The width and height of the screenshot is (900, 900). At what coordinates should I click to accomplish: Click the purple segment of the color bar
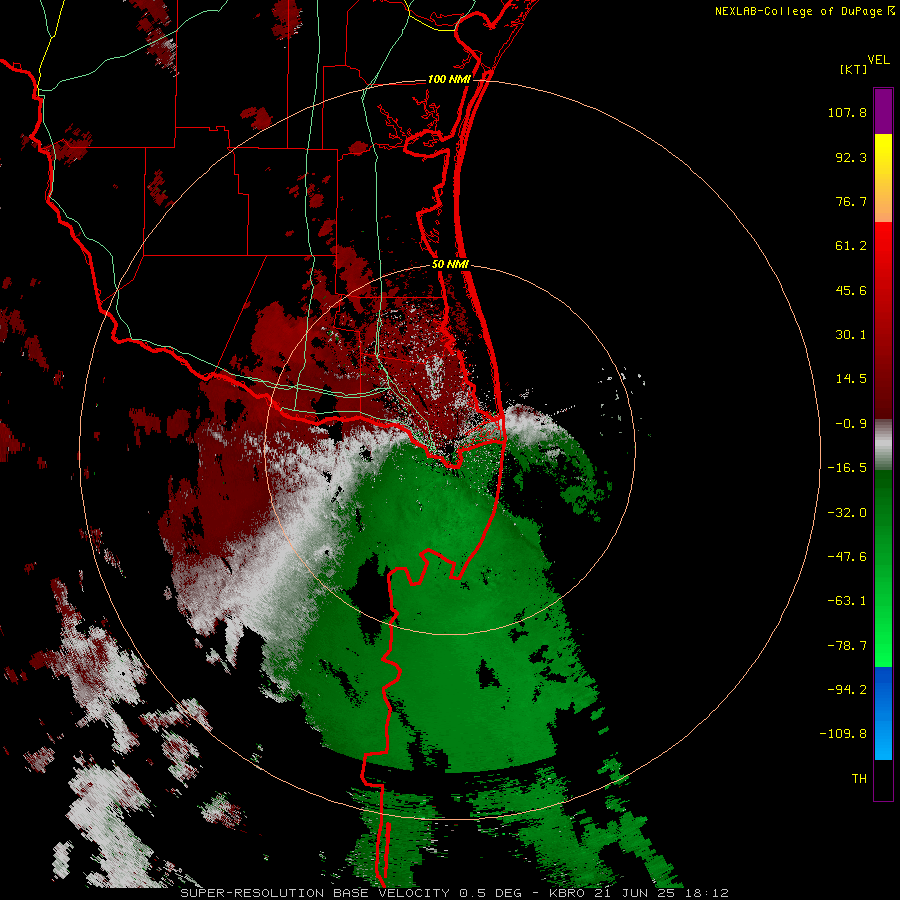[x=883, y=111]
